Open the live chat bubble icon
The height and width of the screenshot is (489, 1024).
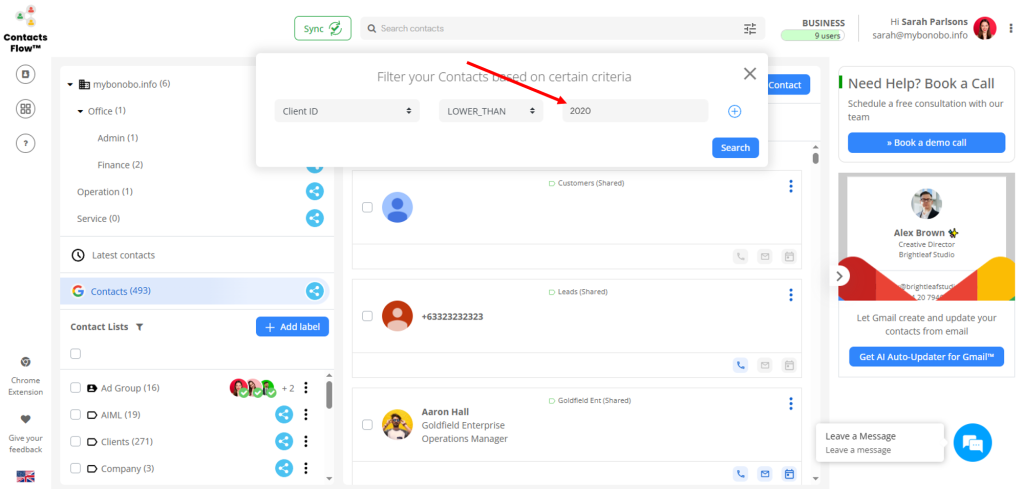972,442
